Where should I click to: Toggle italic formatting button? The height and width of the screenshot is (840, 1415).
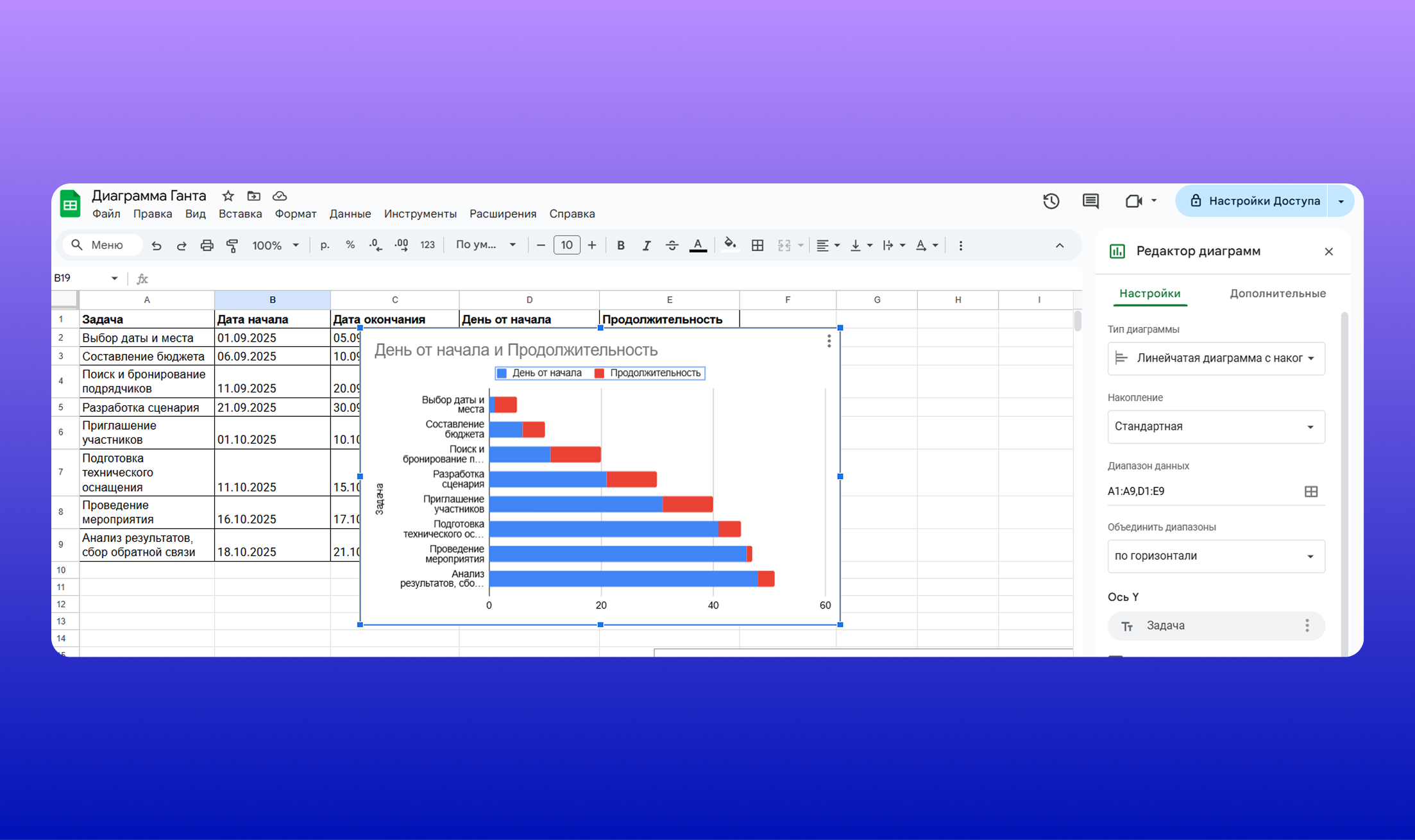point(646,246)
